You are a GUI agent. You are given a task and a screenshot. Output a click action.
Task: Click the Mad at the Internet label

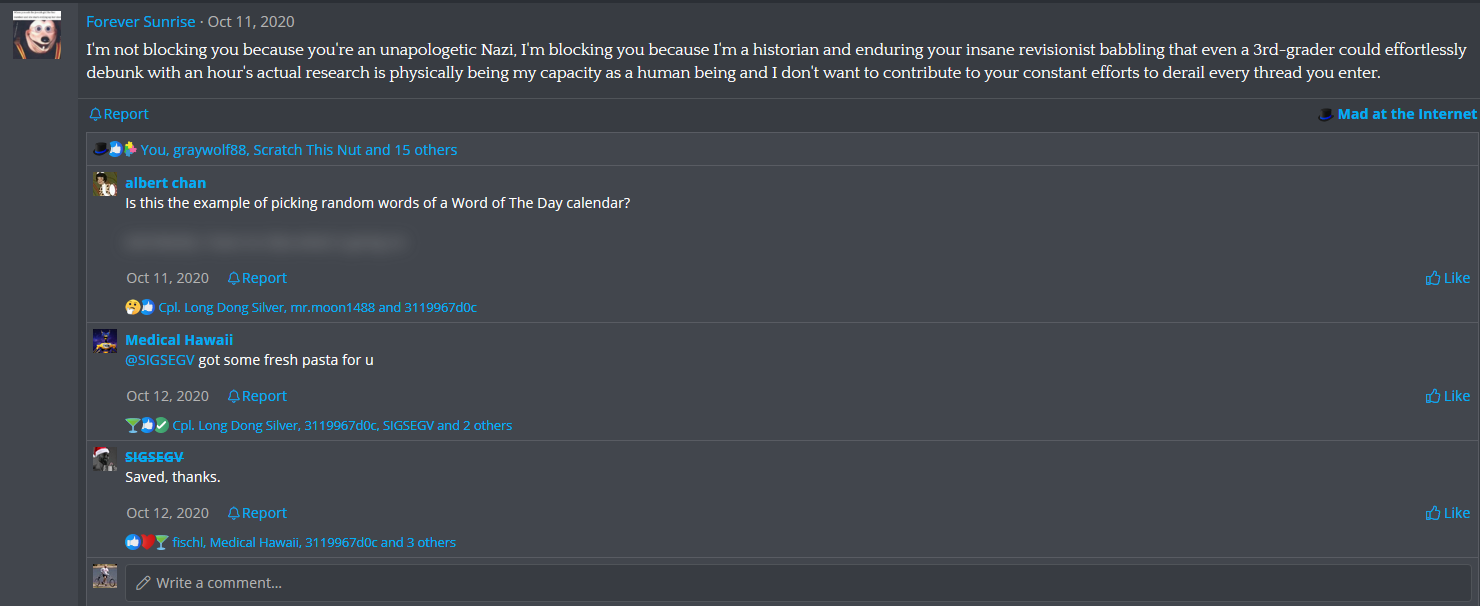[x=1406, y=114]
